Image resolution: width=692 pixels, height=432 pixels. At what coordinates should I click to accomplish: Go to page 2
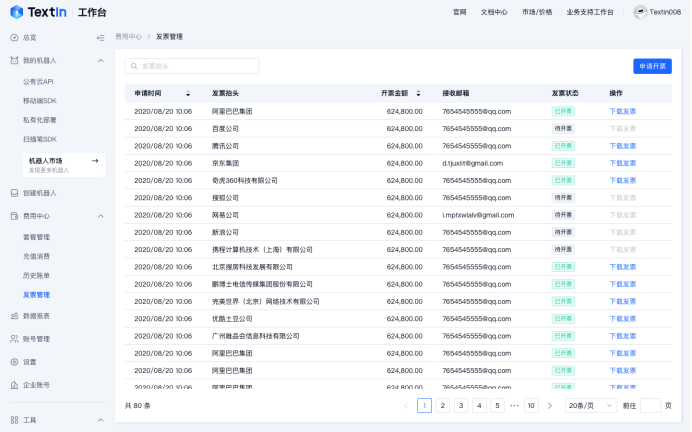click(x=443, y=406)
